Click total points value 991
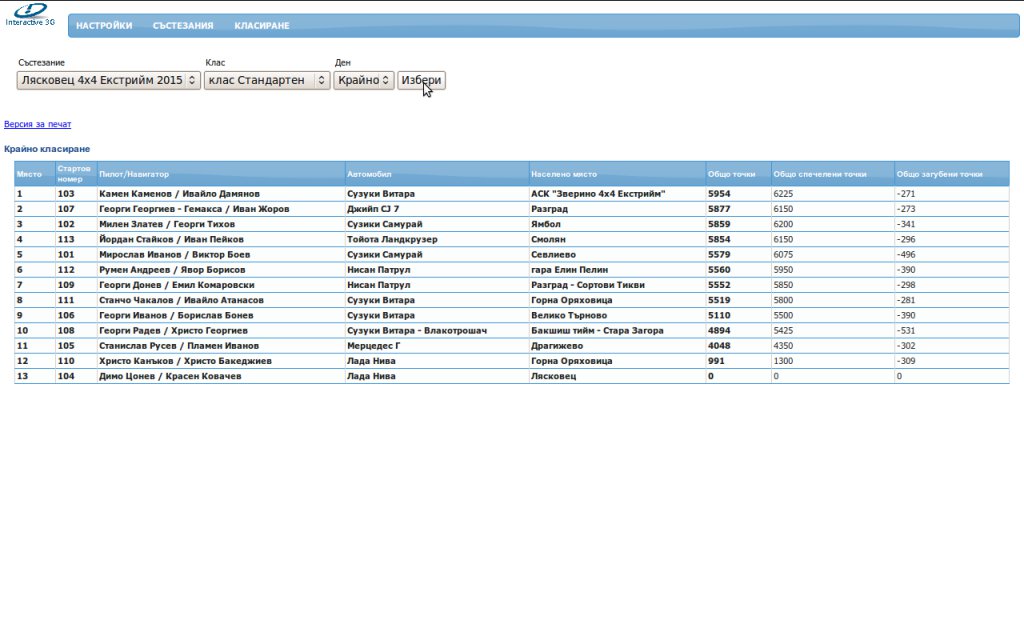 716,361
